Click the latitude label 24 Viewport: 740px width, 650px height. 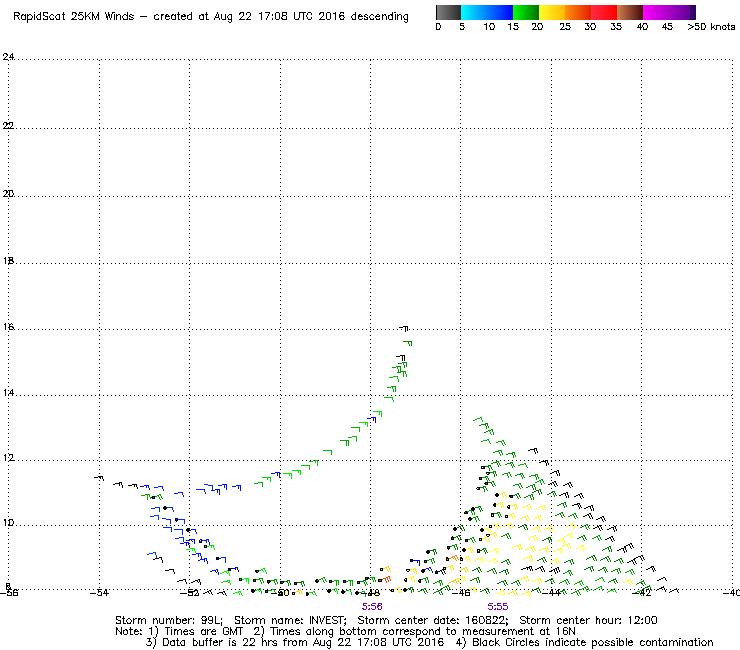click(8, 57)
